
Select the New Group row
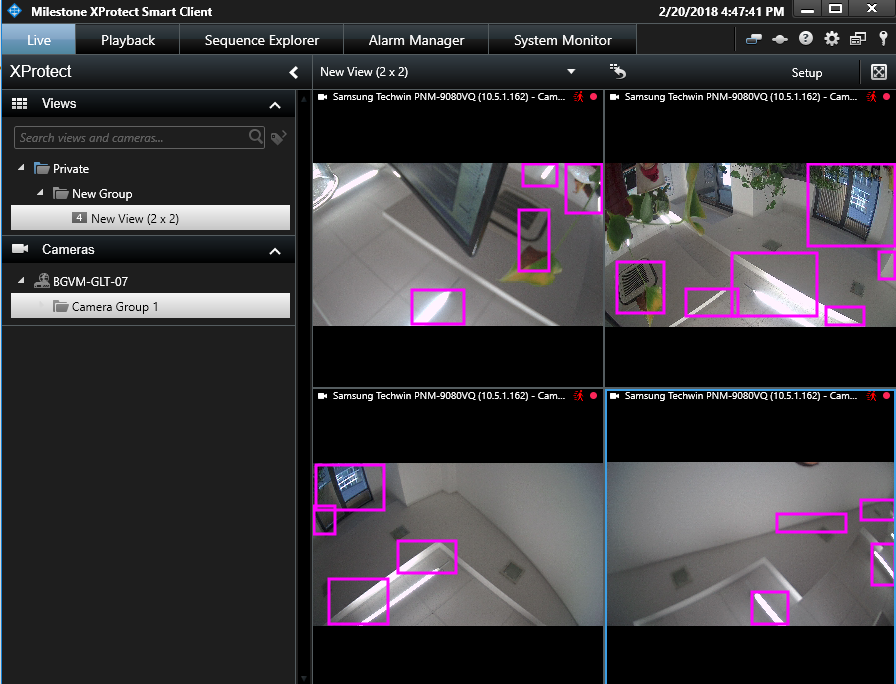tap(102, 194)
